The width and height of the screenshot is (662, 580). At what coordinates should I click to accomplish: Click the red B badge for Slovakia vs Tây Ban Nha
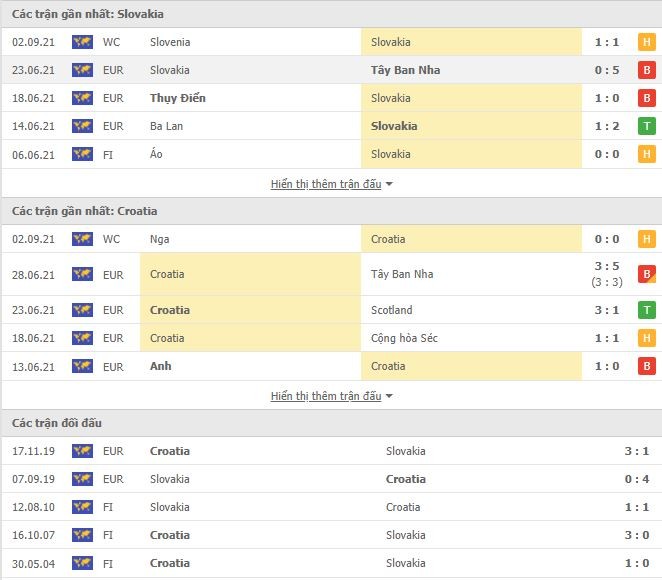646,70
